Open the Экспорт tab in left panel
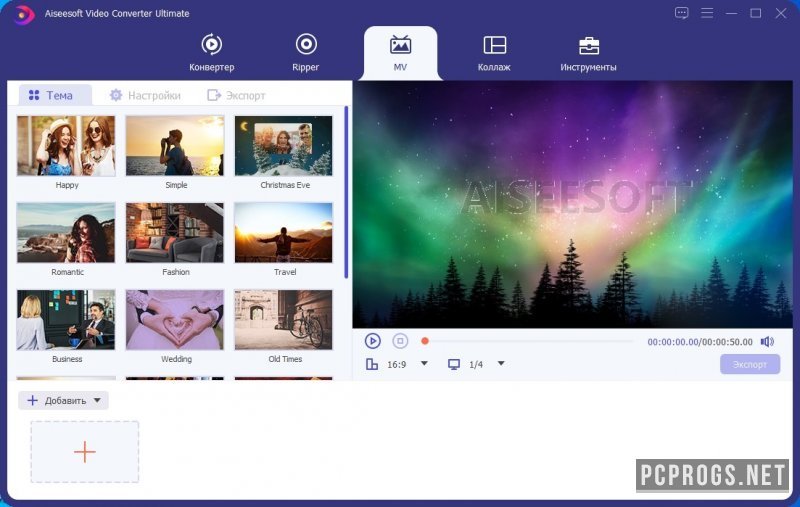Screen dimensions: 800x507 point(236,95)
